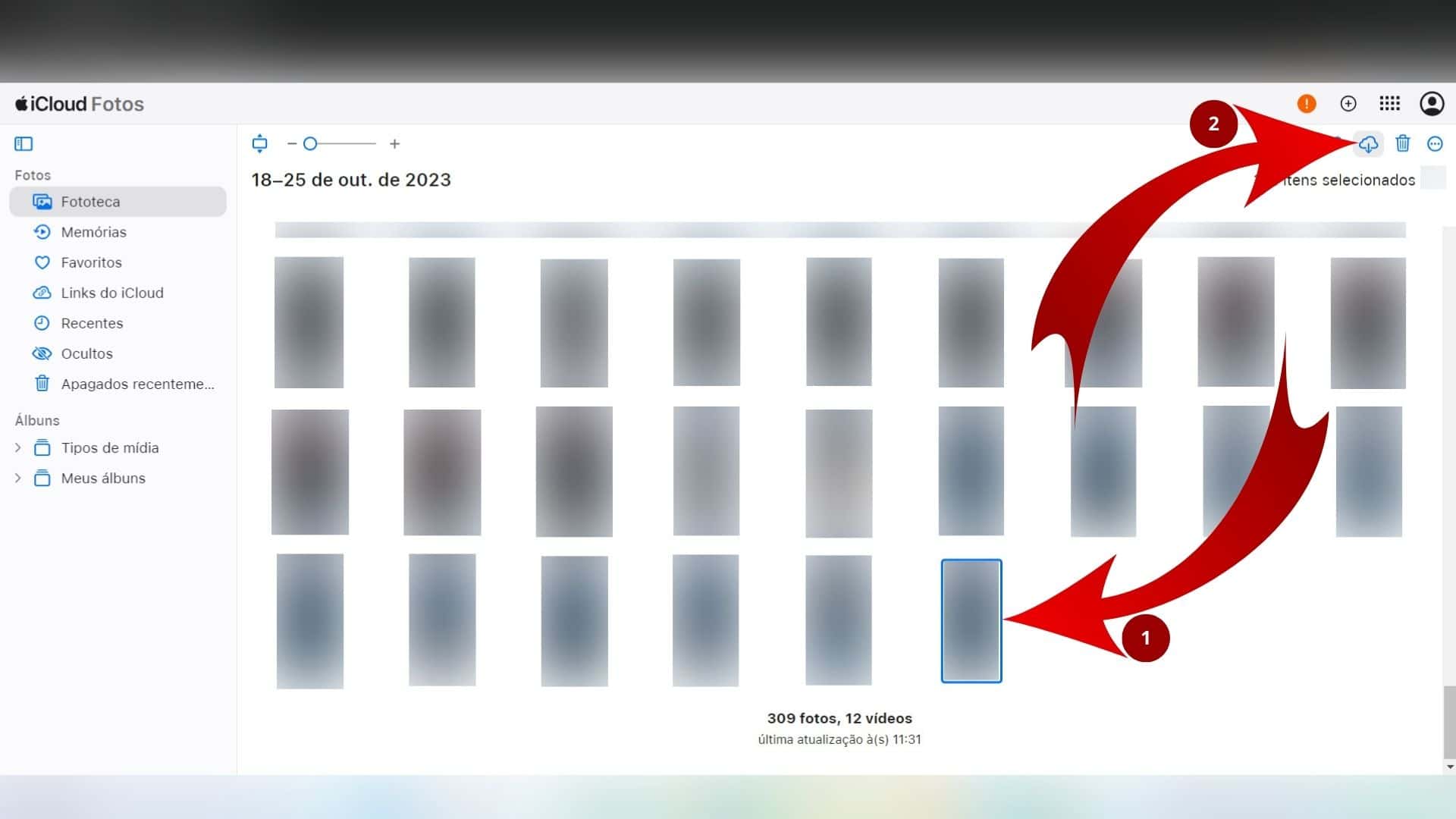Image resolution: width=1456 pixels, height=819 pixels.
Task: Click the '309 fotos, 12 vídeos' text
Action: pos(839,718)
